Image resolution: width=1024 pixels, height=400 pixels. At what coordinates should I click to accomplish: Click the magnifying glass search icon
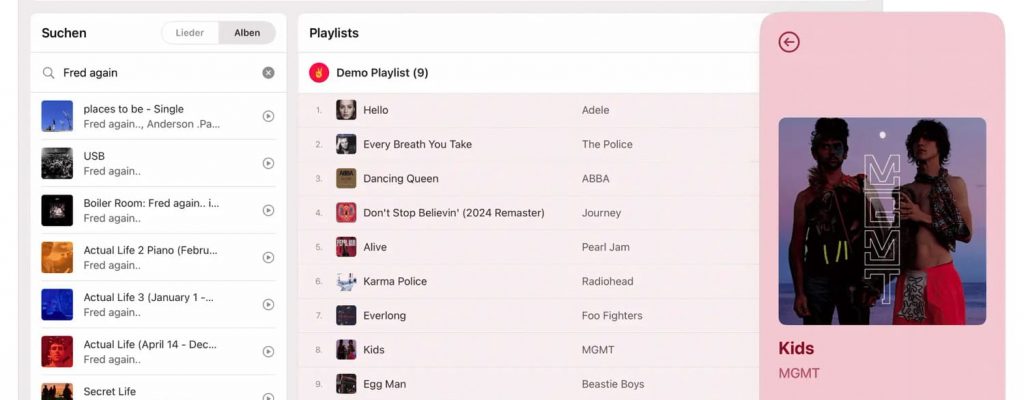tap(48, 73)
